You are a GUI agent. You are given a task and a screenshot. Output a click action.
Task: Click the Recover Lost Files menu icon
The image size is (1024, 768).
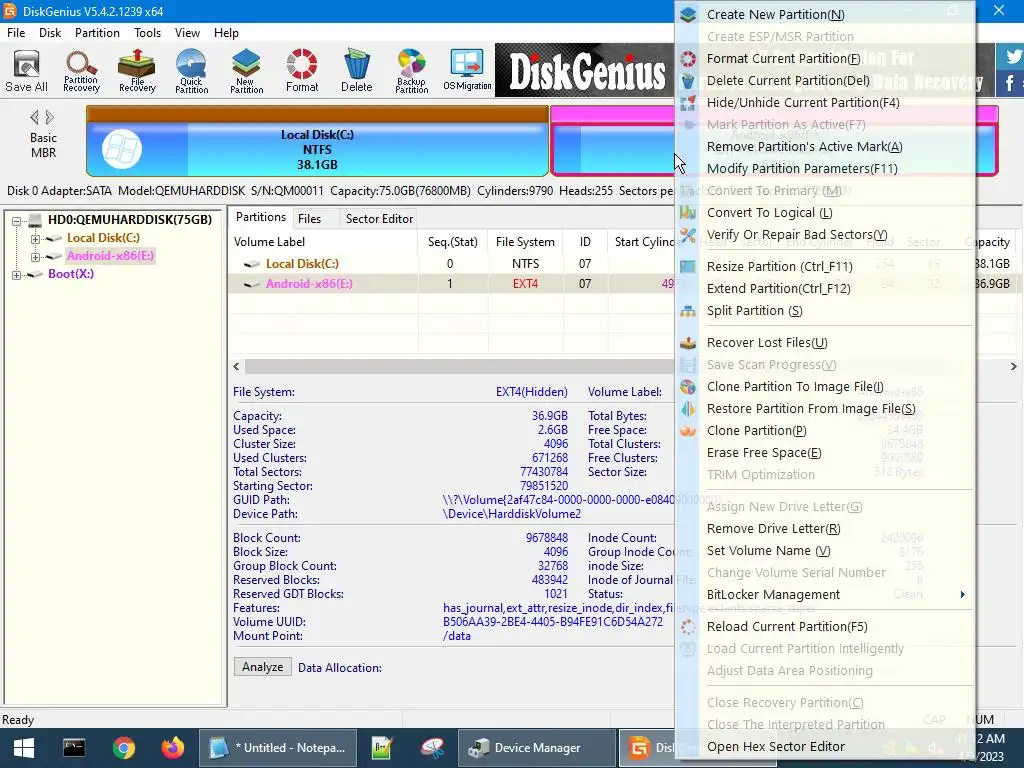click(x=688, y=343)
